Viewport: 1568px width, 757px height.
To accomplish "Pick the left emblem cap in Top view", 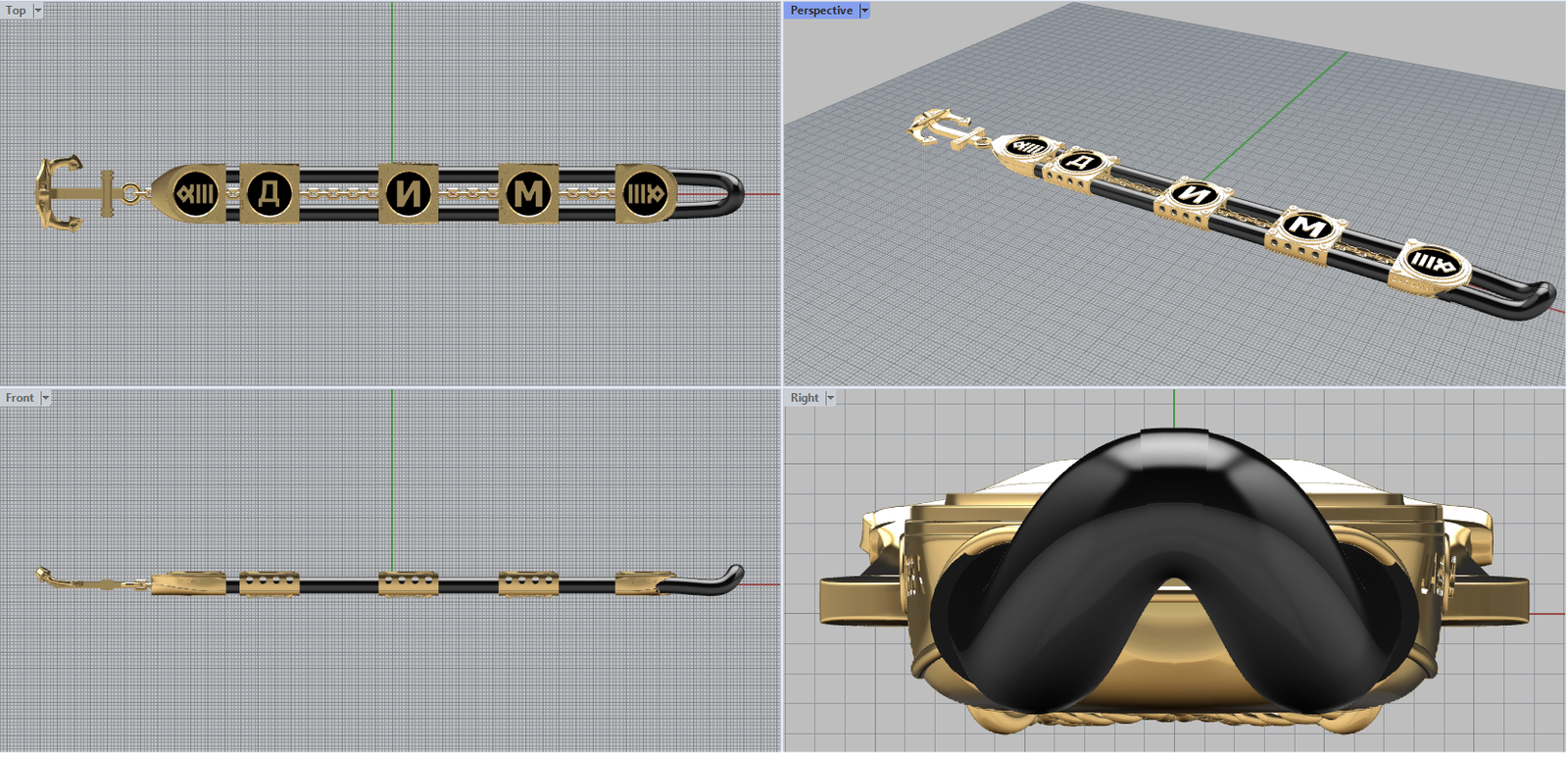I will [x=195, y=193].
